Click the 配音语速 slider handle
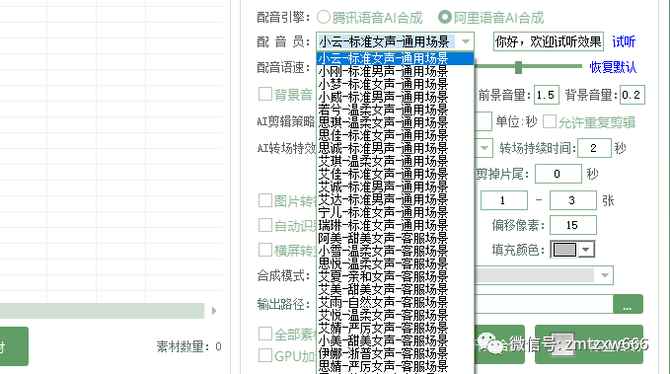 (x=518, y=67)
